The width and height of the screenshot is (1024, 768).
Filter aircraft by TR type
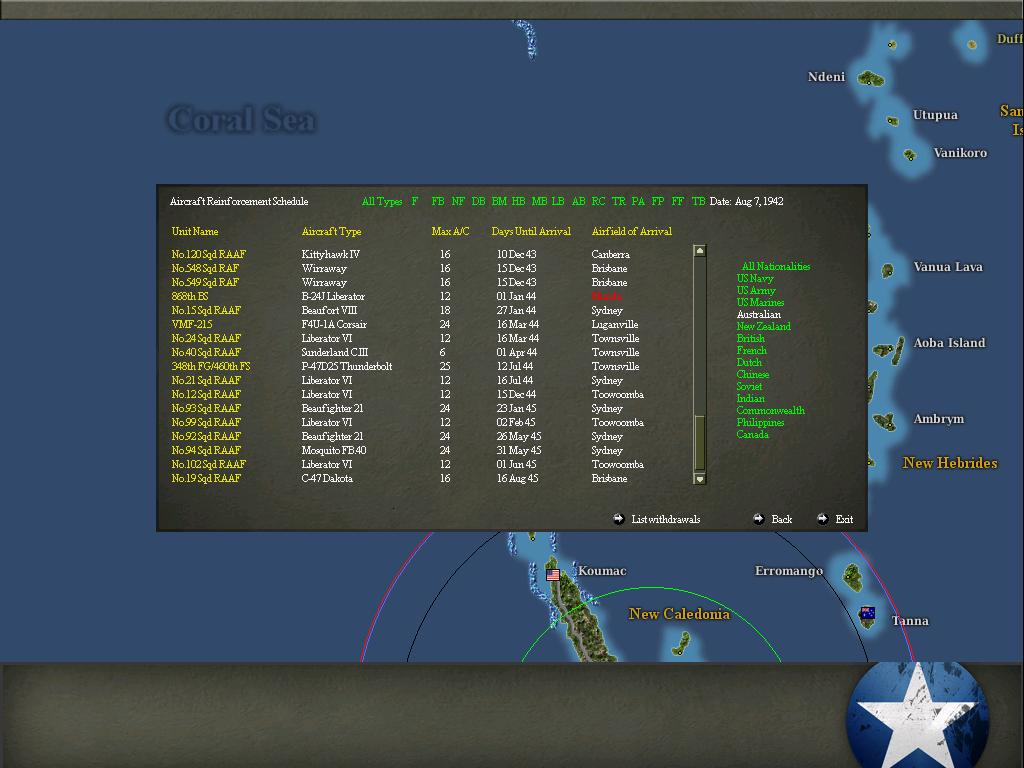(x=618, y=201)
